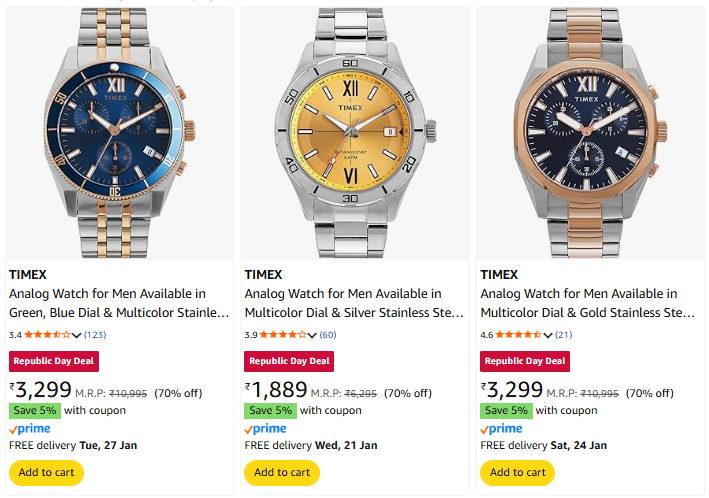Expand rating breakdown arrow beside 4.6 stars
Image resolution: width=709 pixels, height=498 pixels.
pos(548,335)
